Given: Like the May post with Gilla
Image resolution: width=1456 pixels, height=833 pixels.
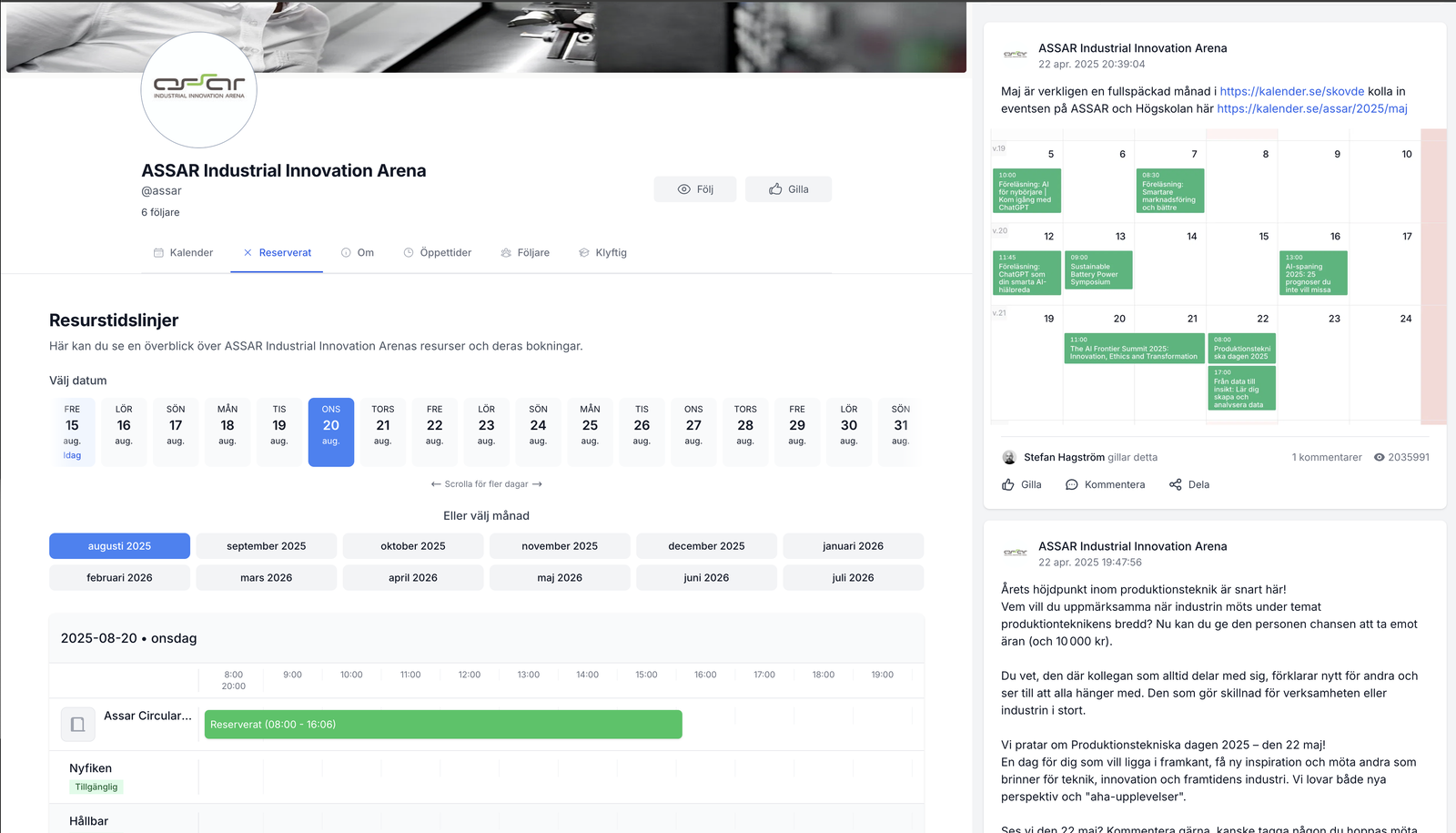Looking at the screenshot, I should pos(1021,484).
